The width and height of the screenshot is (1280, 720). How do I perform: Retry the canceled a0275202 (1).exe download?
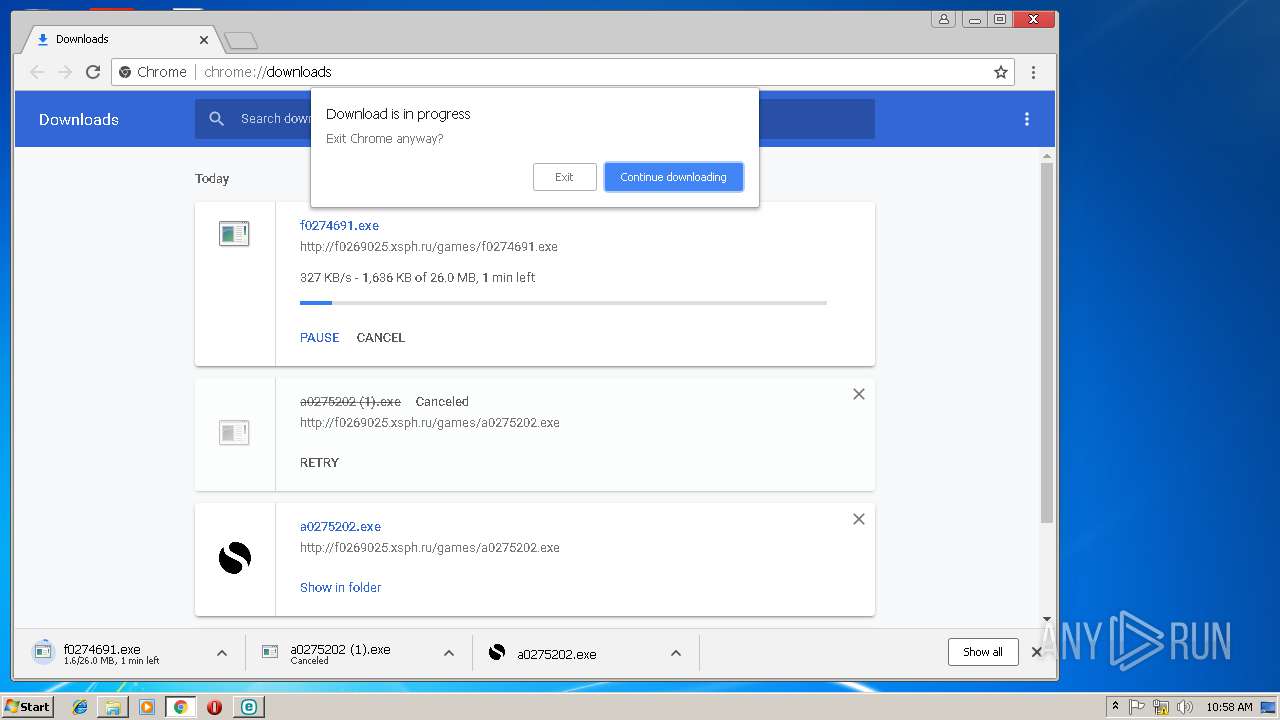pos(319,462)
